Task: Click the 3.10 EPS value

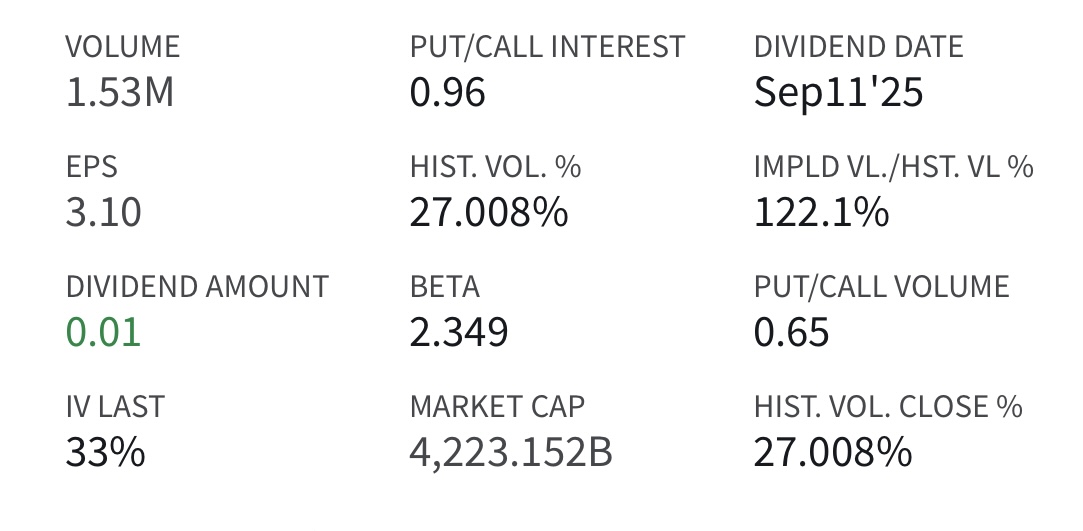Action: click(x=104, y=212)
